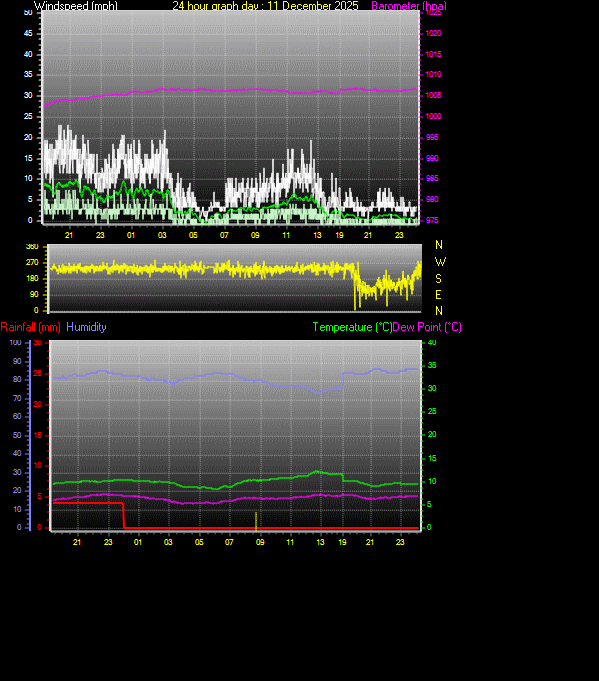
Task: Click 35 on the green temperature axis
Action: click(x=432, y=366)
